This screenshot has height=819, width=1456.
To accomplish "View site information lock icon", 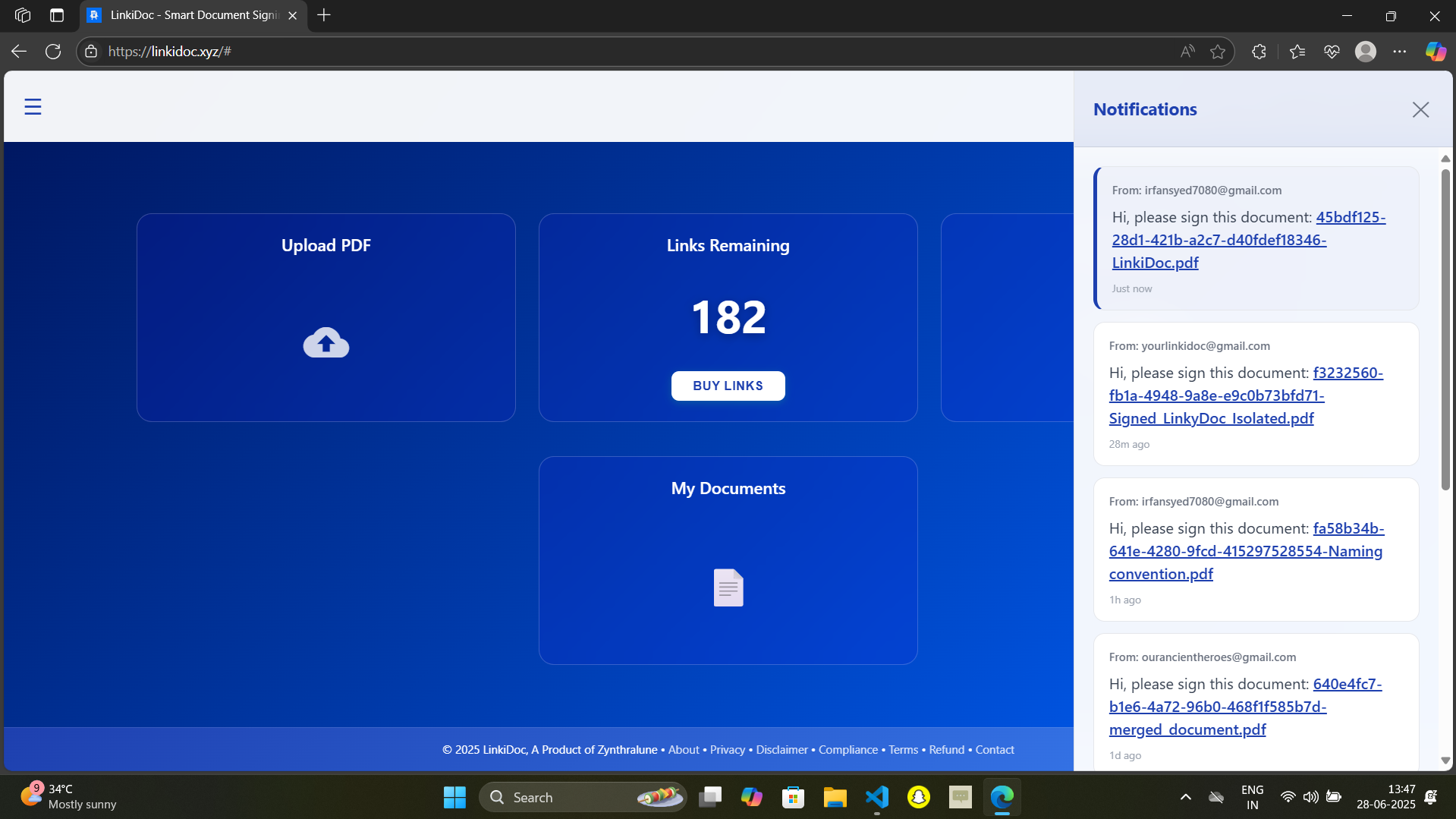I will coord(91,52).
